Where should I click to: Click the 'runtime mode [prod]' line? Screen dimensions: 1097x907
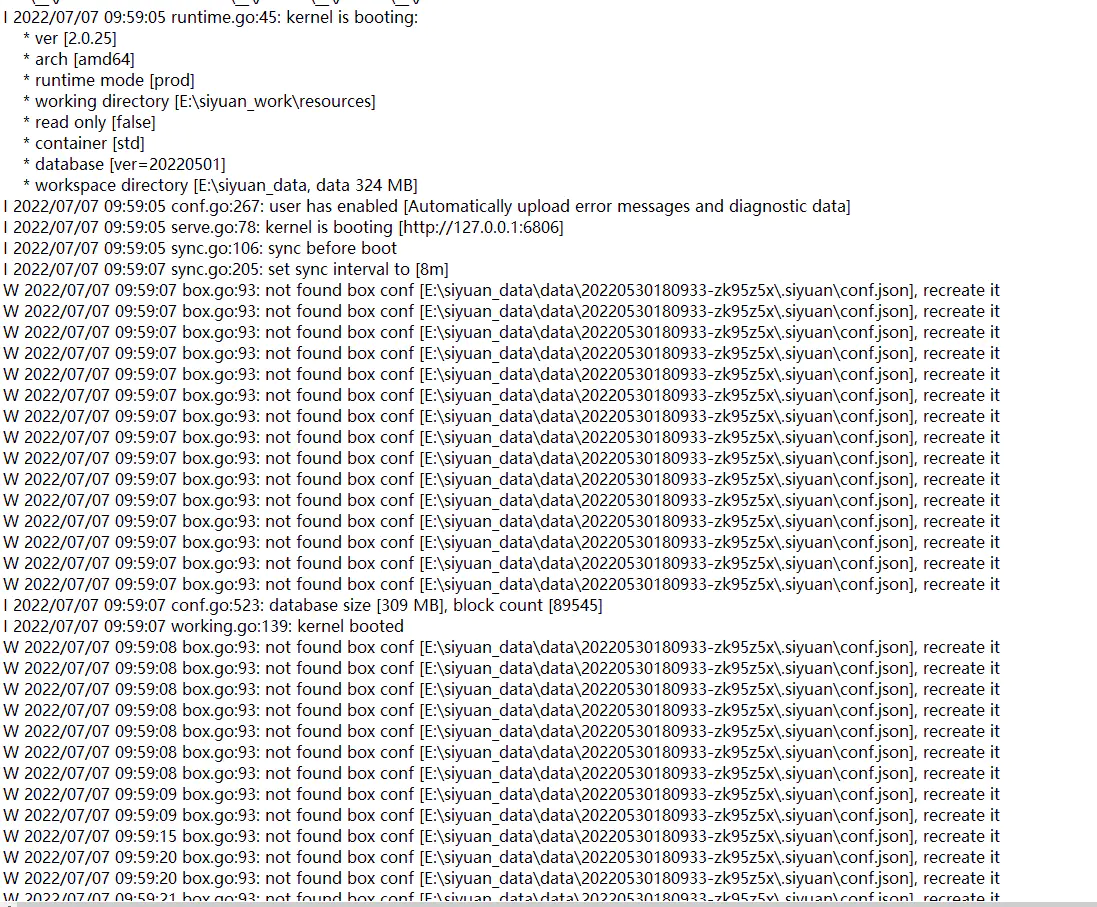109,80
